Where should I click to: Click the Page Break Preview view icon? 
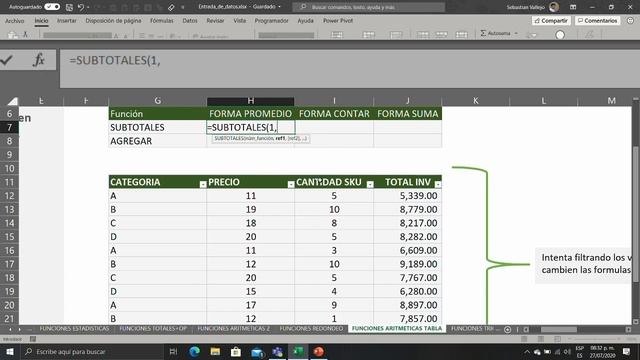(558, 339)
